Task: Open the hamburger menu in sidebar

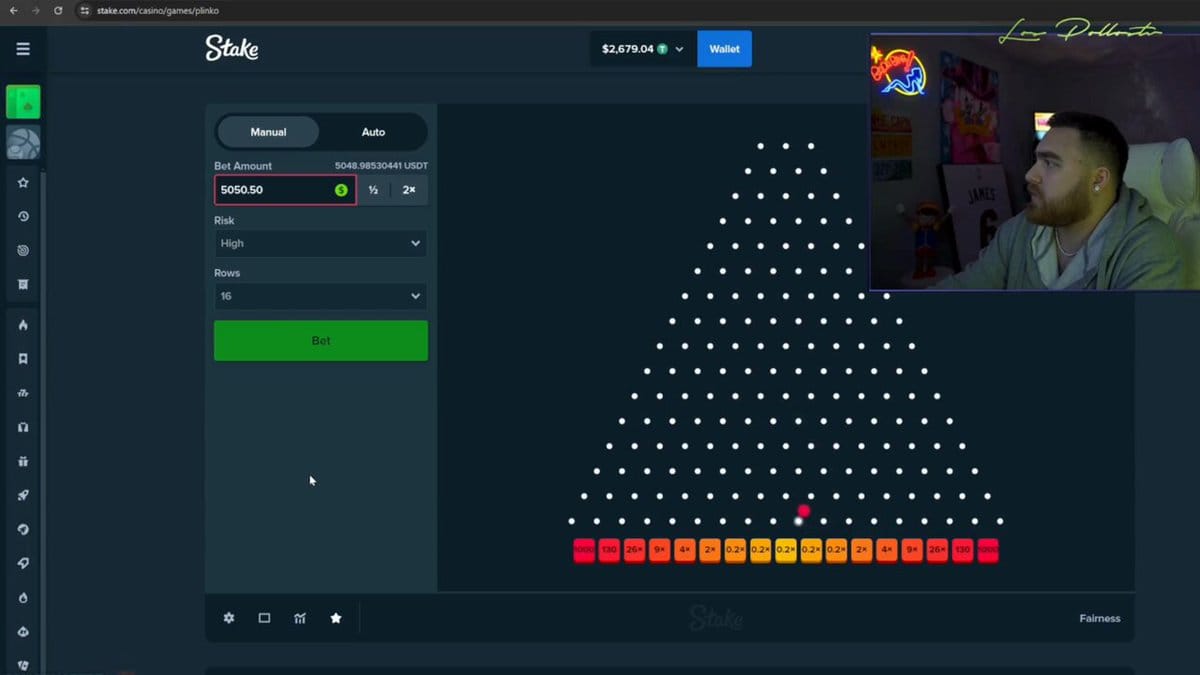Action: coord(23,49)
